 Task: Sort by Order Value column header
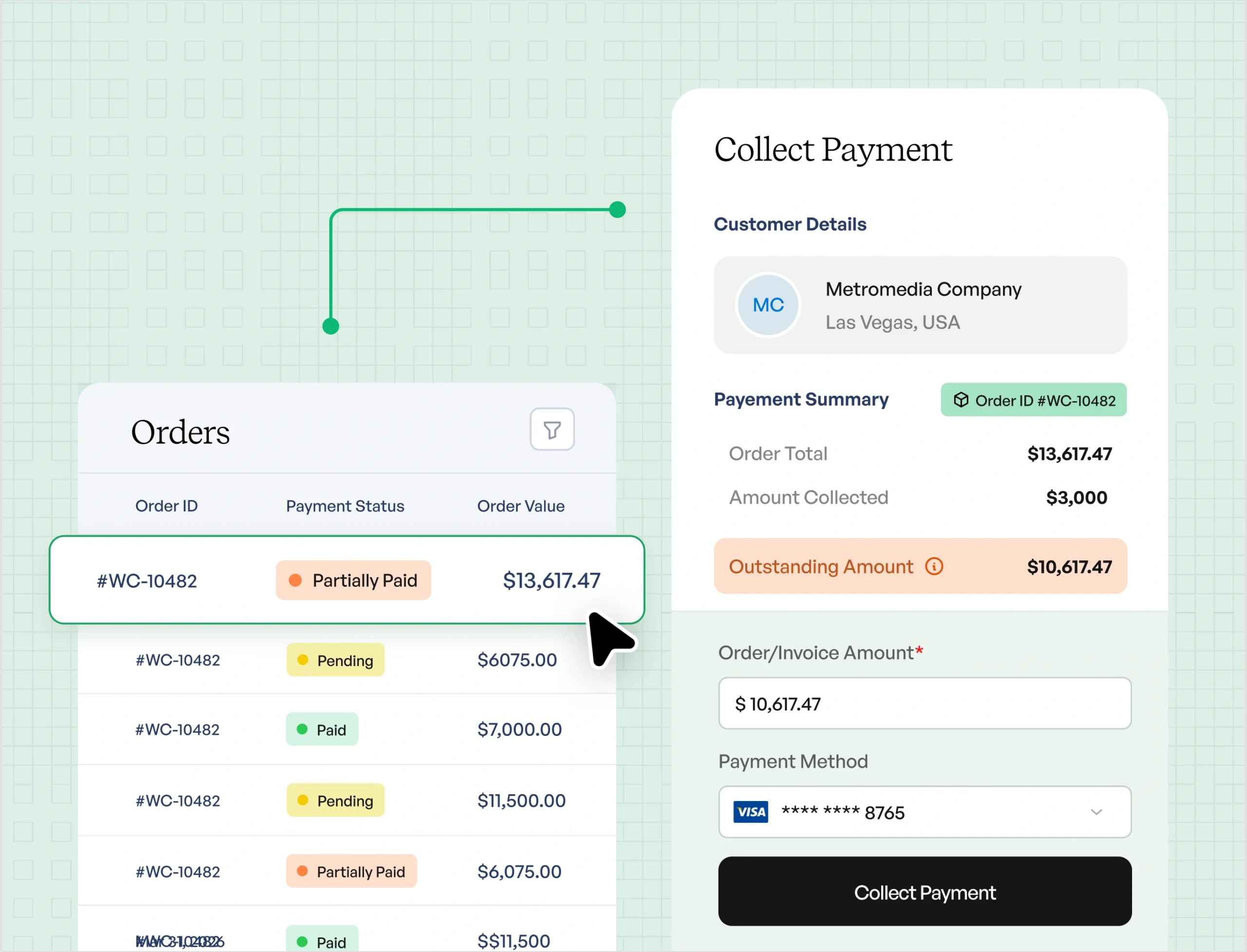coord(520,505)
